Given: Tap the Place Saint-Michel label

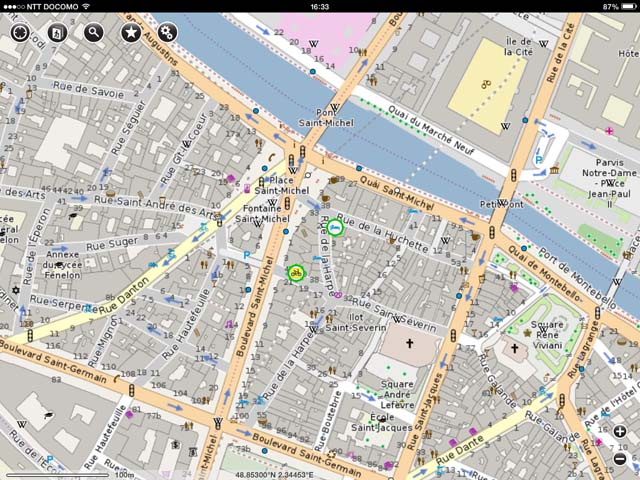Looking at the screenshot, I should [282, 185].
